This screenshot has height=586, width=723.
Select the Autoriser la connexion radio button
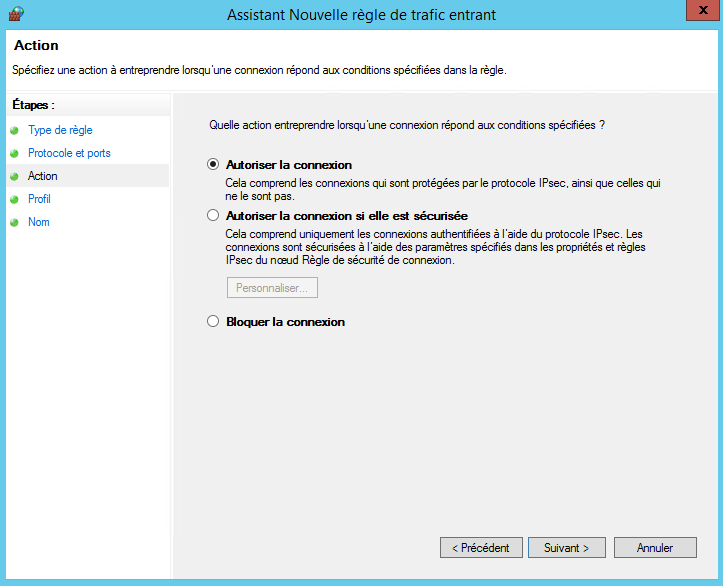click(x=212, y=165)
